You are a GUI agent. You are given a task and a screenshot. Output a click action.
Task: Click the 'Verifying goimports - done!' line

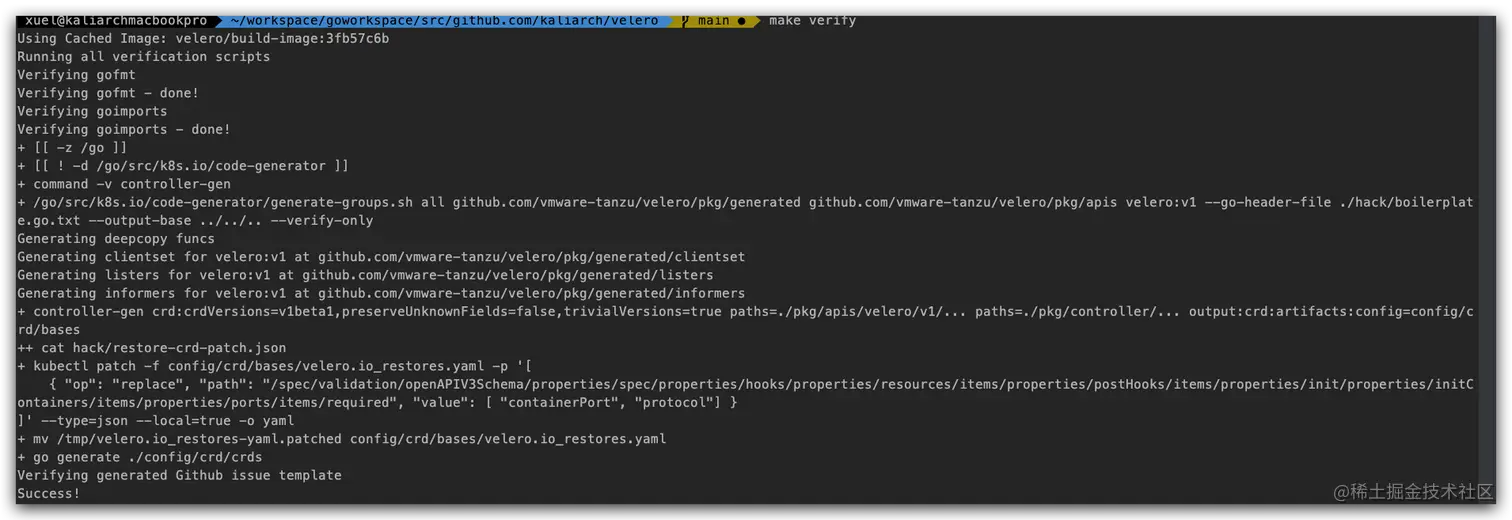point(124,129)
